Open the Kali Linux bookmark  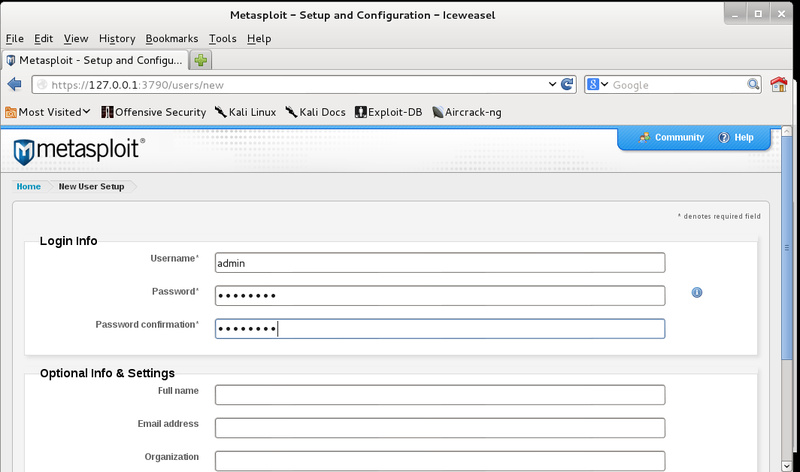pyautogui.click(x=245, y=112)
